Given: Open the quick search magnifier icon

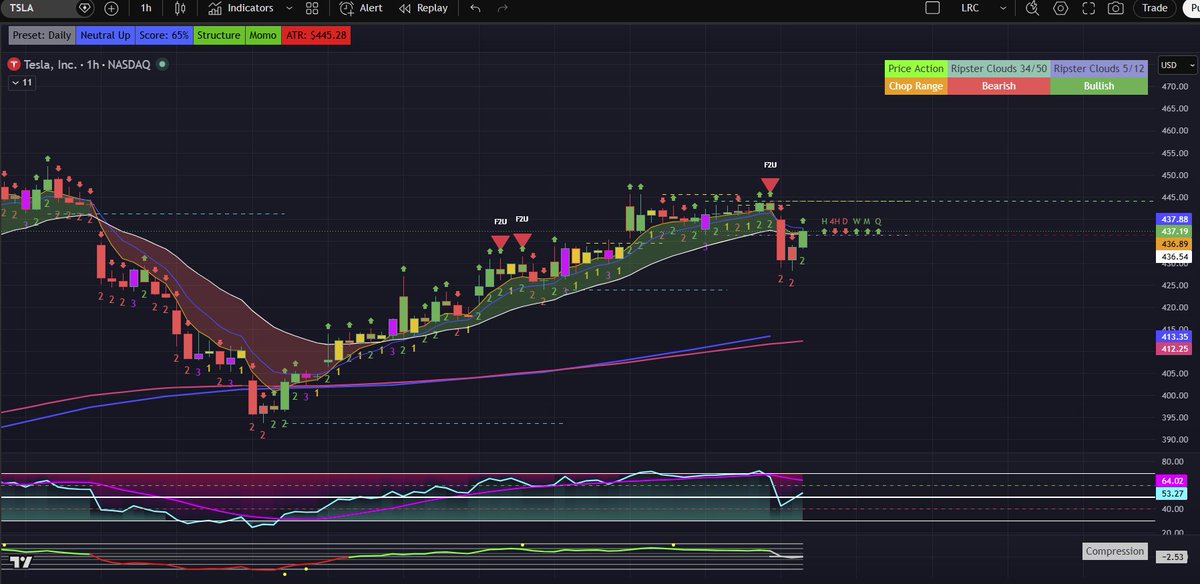Looking at the screenshot, I should tap(1033, 8).
